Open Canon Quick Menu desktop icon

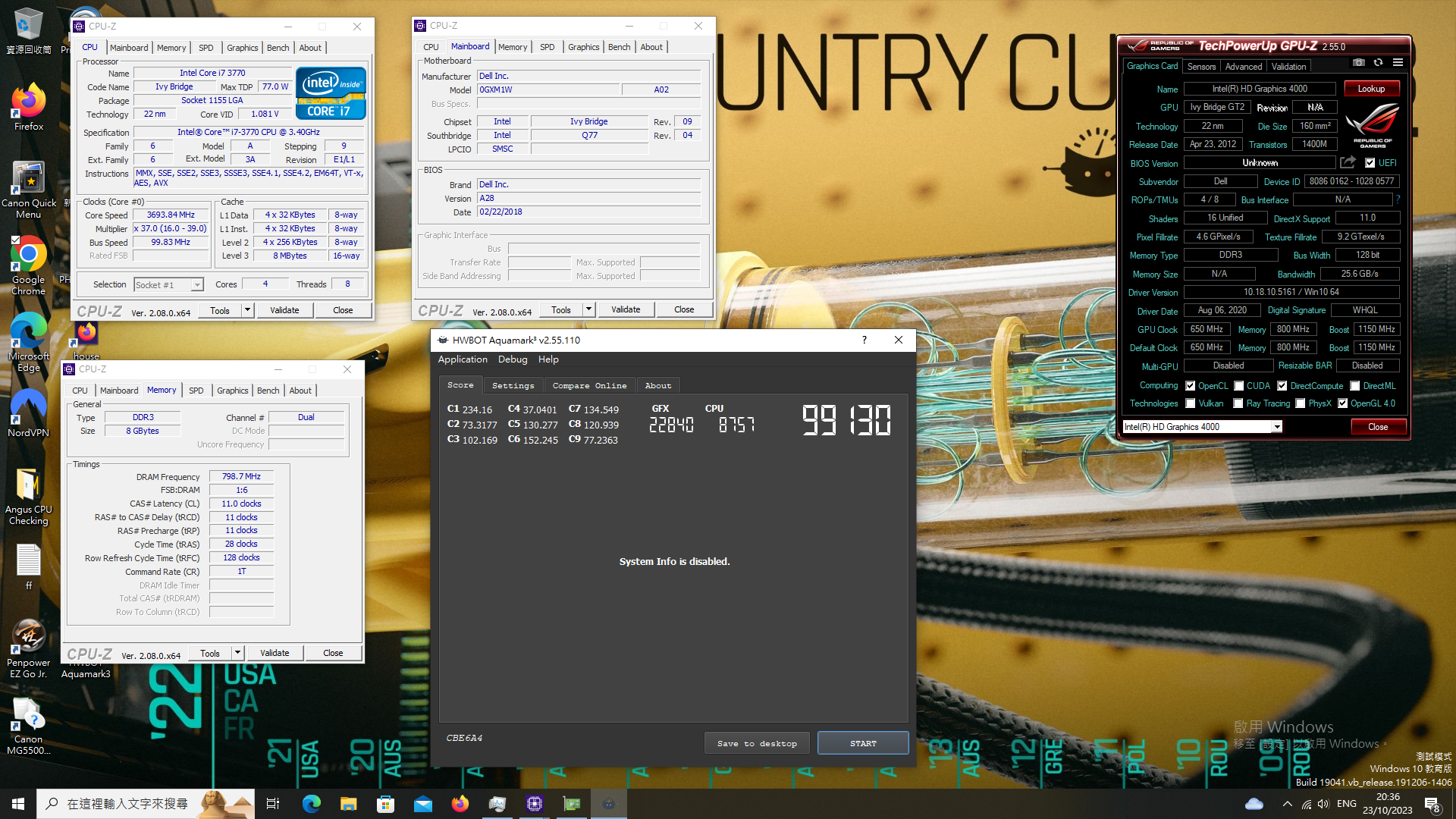pyautogui.click(x=29, y=190)
